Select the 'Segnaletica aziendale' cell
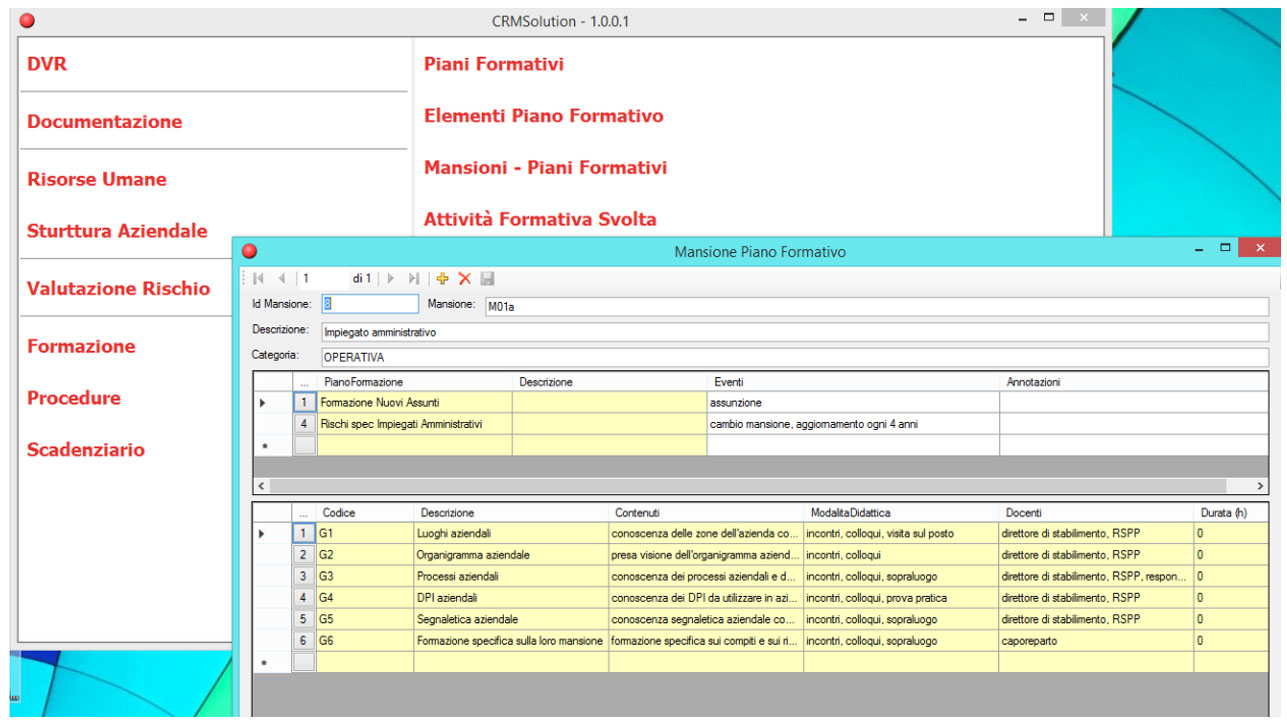 (511, 620)
